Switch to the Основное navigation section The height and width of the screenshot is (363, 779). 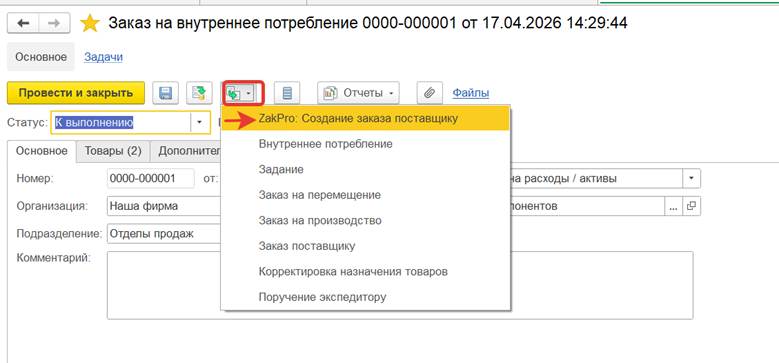(41, 57)
